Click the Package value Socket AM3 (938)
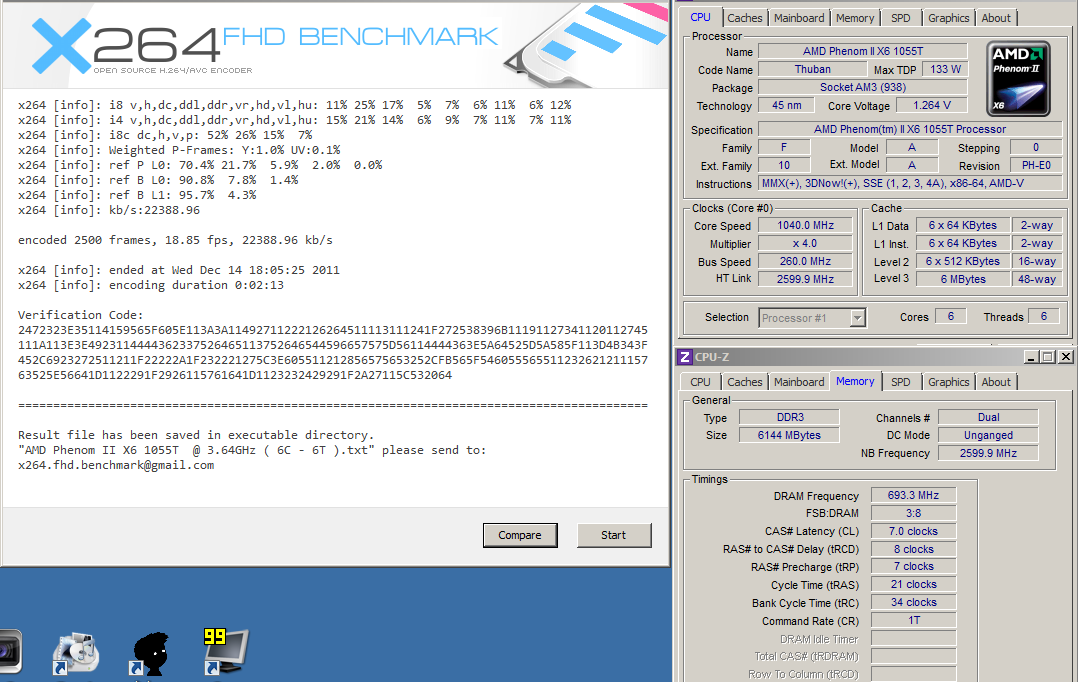This screenshot has width=1078, height=682. 863,87
